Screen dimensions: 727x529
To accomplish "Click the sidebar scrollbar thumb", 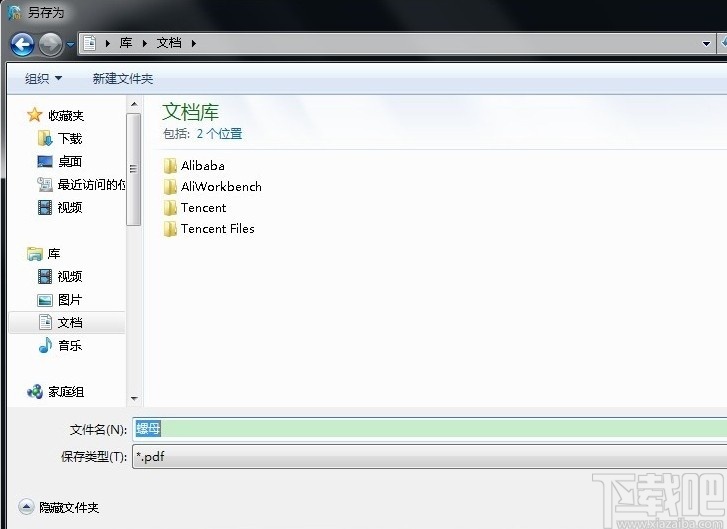I will (134, 170).
